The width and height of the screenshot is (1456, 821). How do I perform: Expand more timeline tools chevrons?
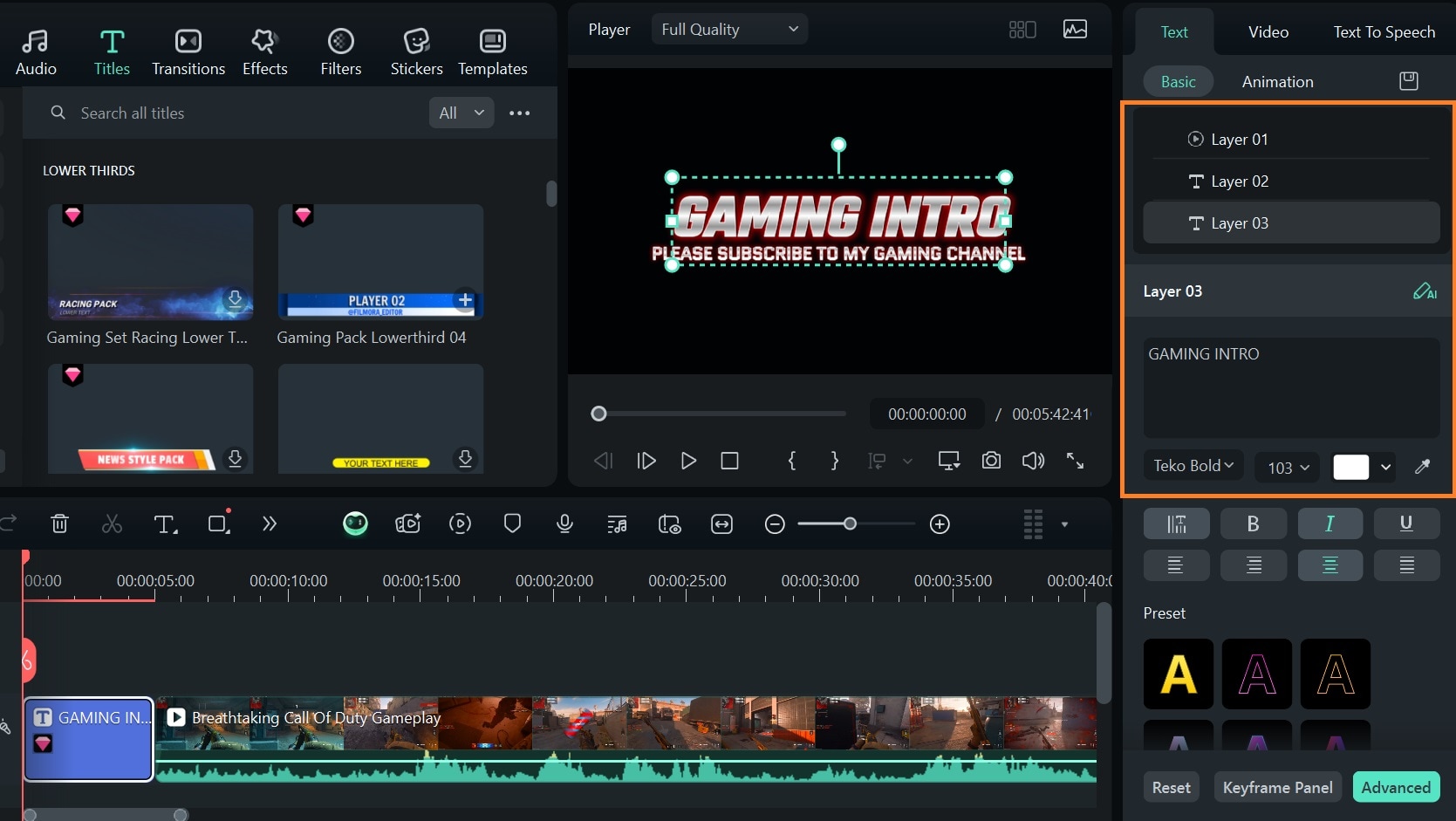pos(270,523)
